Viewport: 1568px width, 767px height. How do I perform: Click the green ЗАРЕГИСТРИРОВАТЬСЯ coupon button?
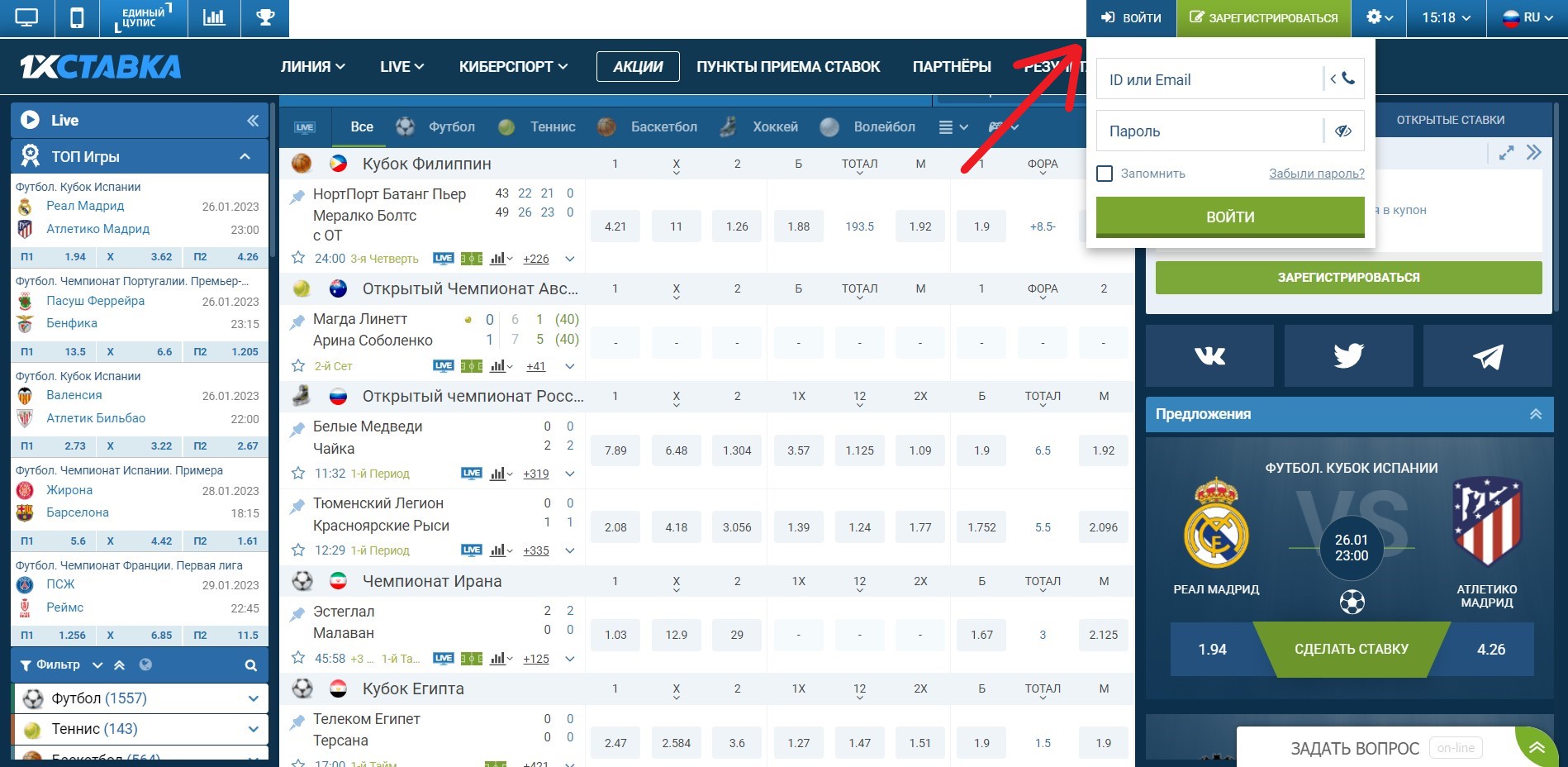[x=1348, y=278]
